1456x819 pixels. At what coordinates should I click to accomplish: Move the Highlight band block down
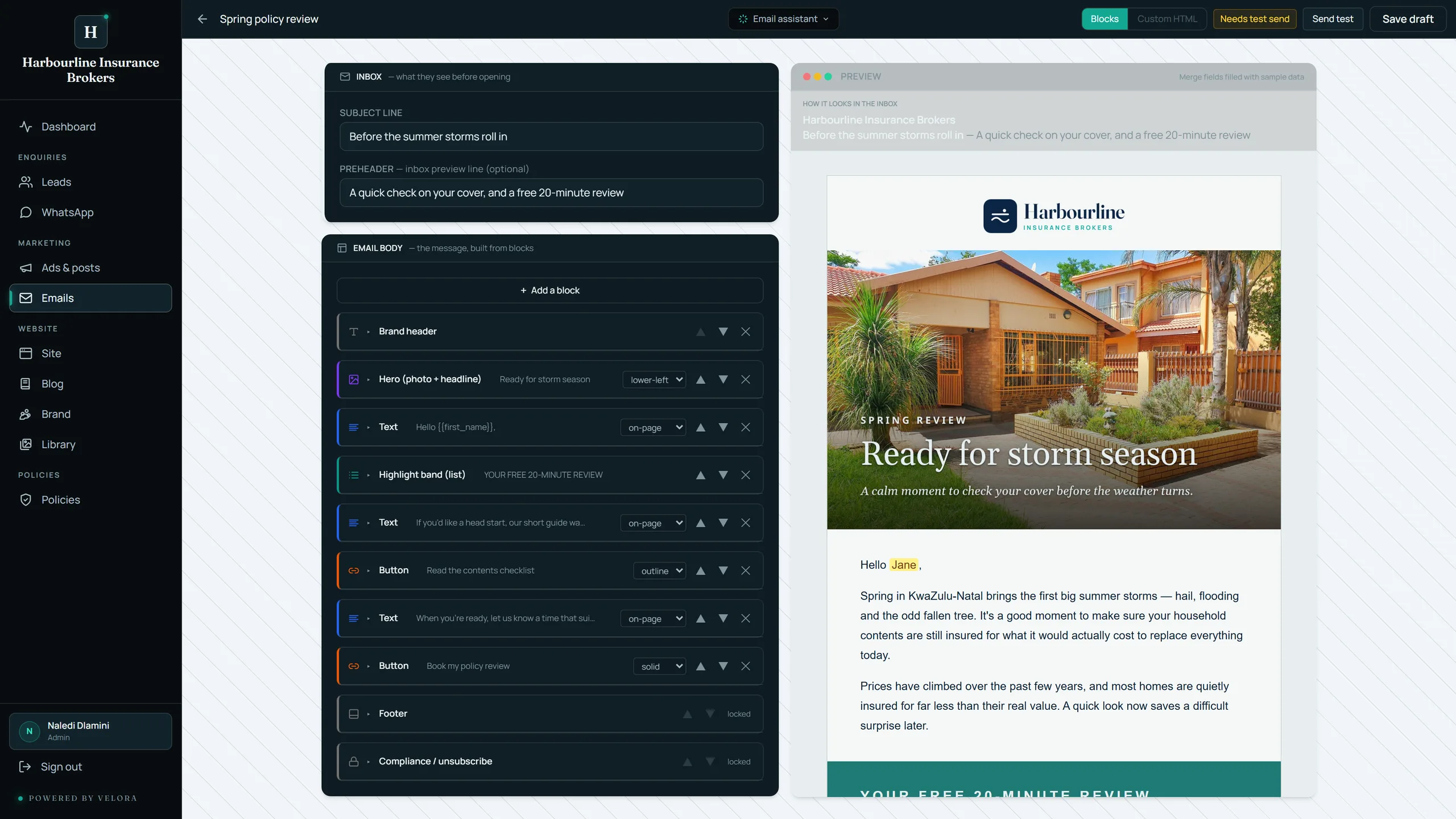click(723, 475)
